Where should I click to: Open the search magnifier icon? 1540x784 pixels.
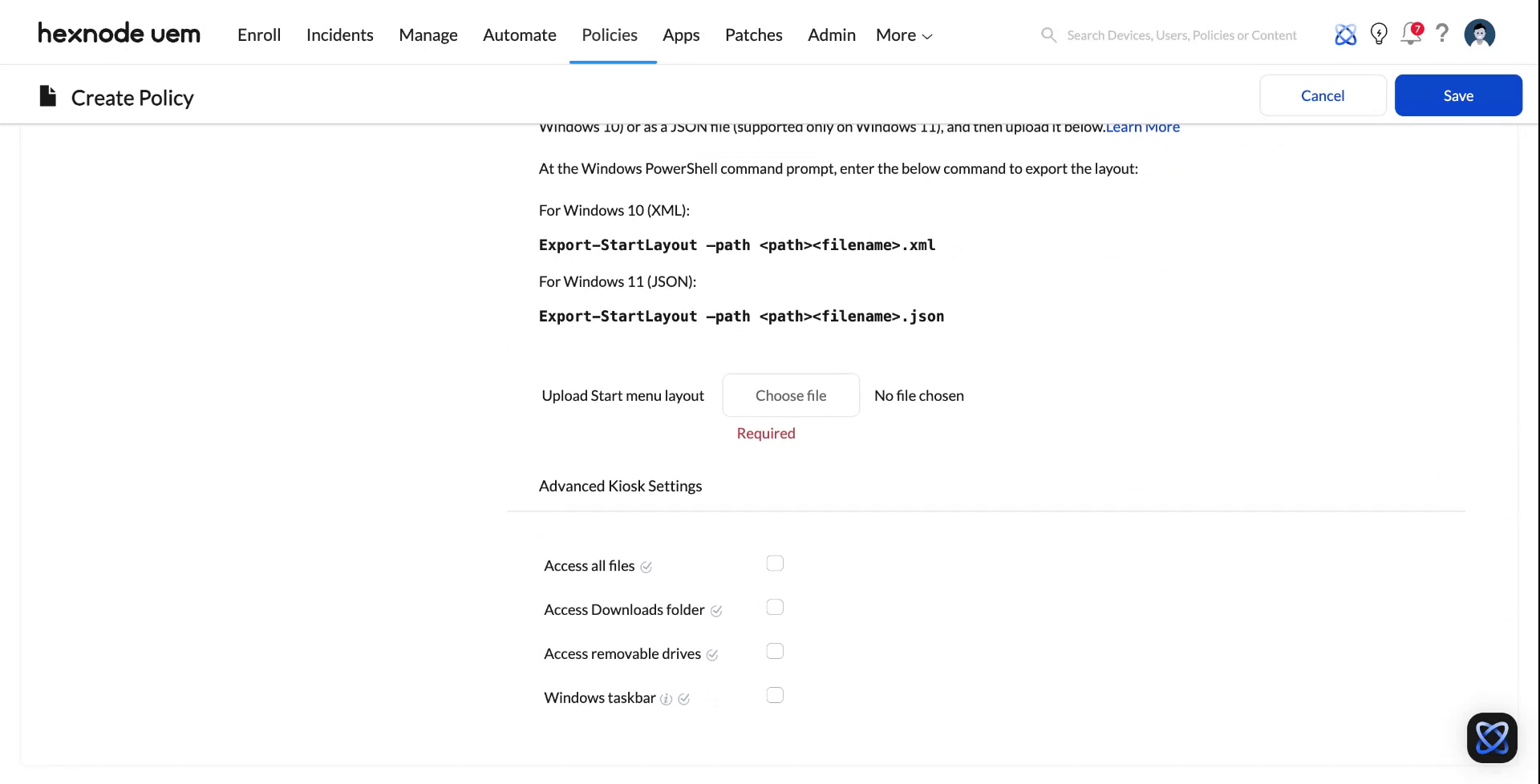click(x=1048, y=34)
